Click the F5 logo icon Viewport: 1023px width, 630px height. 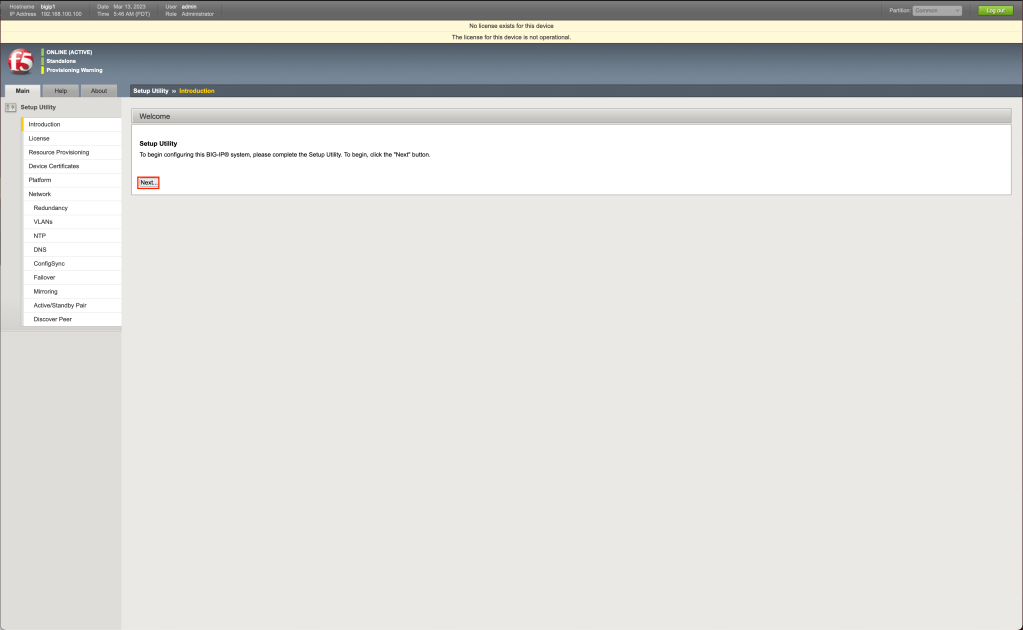(20, 61)
